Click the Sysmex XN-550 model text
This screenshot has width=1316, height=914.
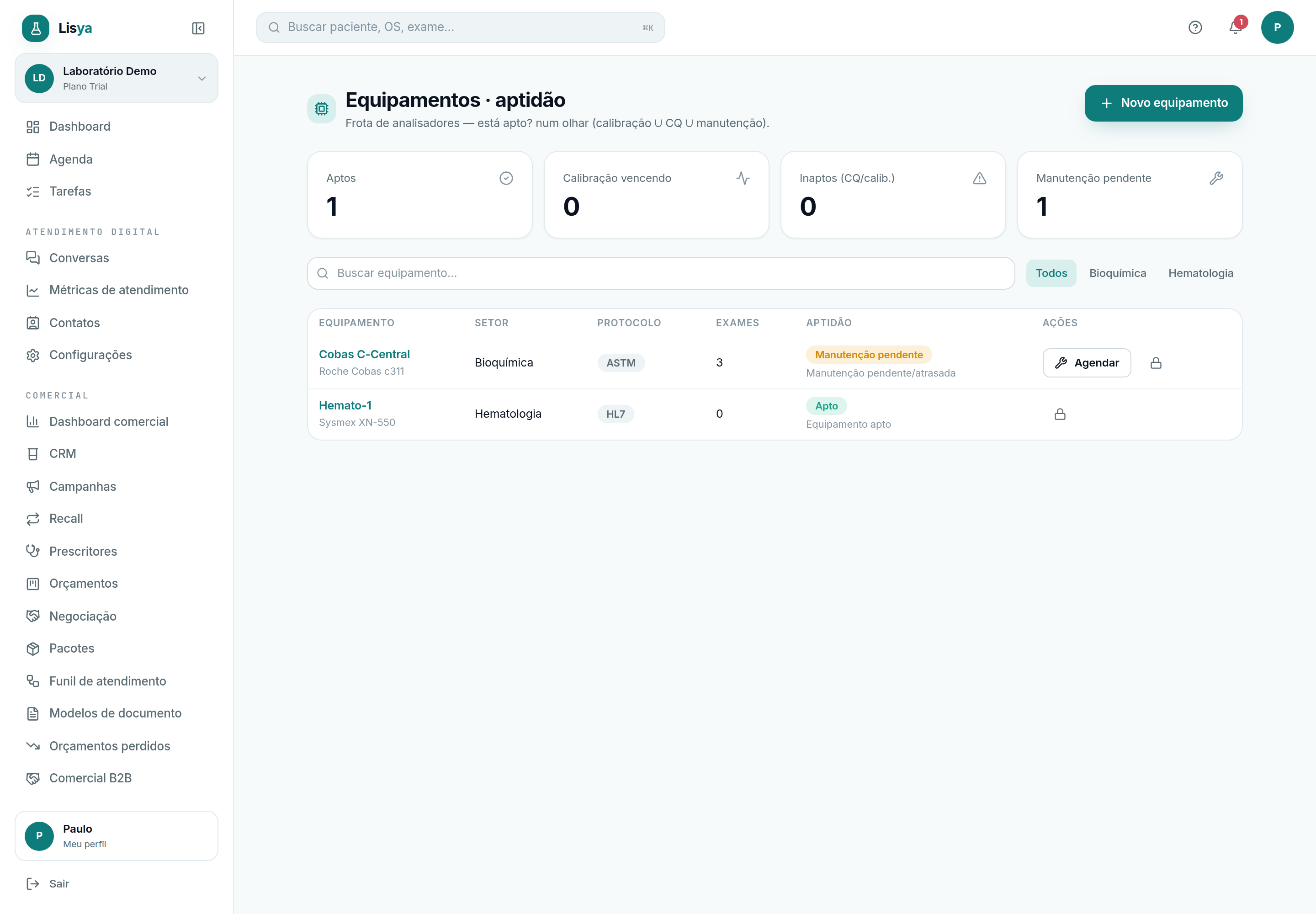(x=357, y=423)
